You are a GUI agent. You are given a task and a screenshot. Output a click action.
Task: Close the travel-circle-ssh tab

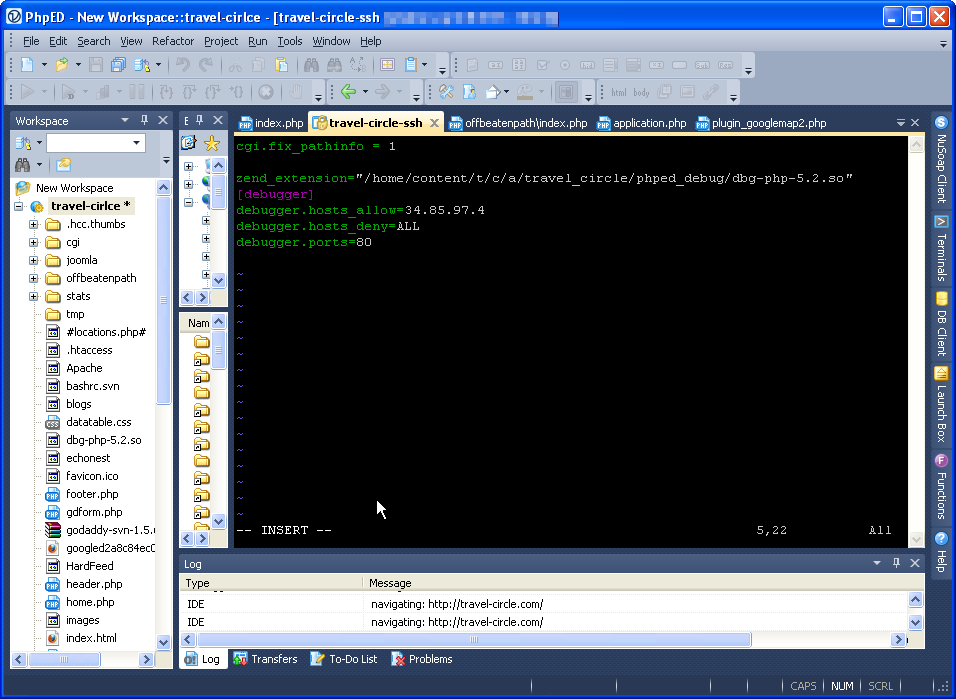[434, 123]
